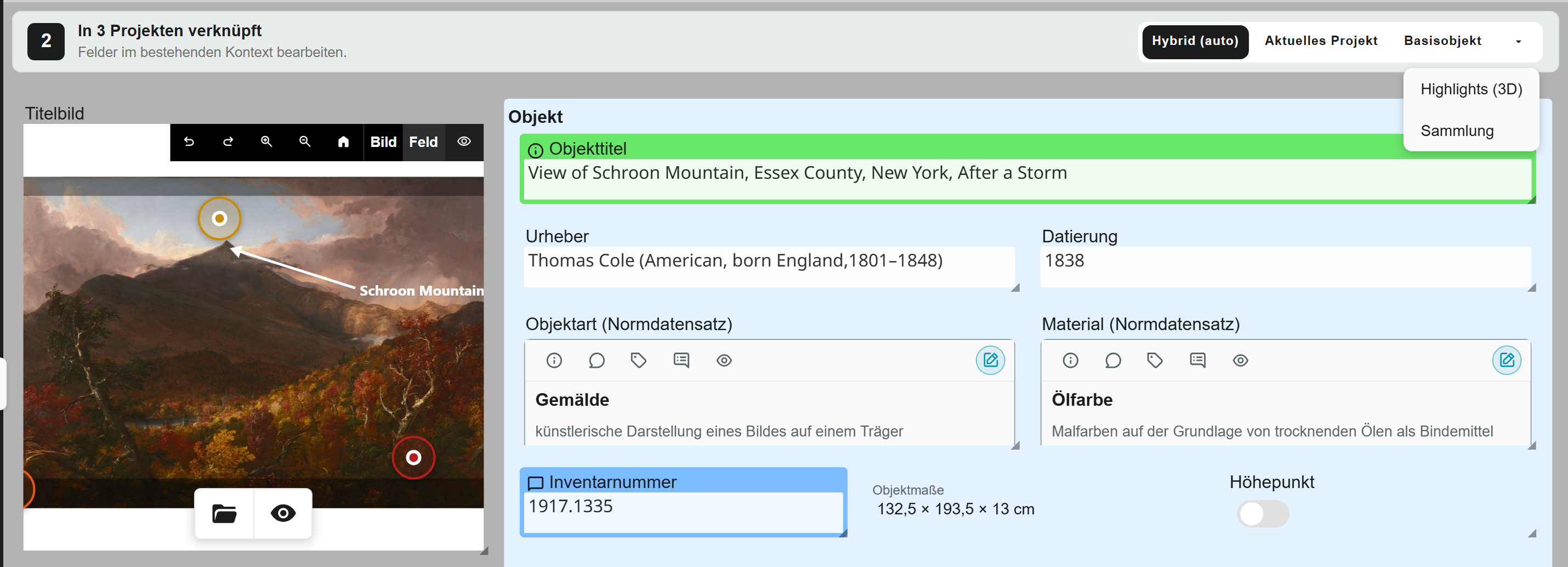Click the undo arrow in image toolbar
This screenshot has height=567, width=1568.
pos(189,142)
